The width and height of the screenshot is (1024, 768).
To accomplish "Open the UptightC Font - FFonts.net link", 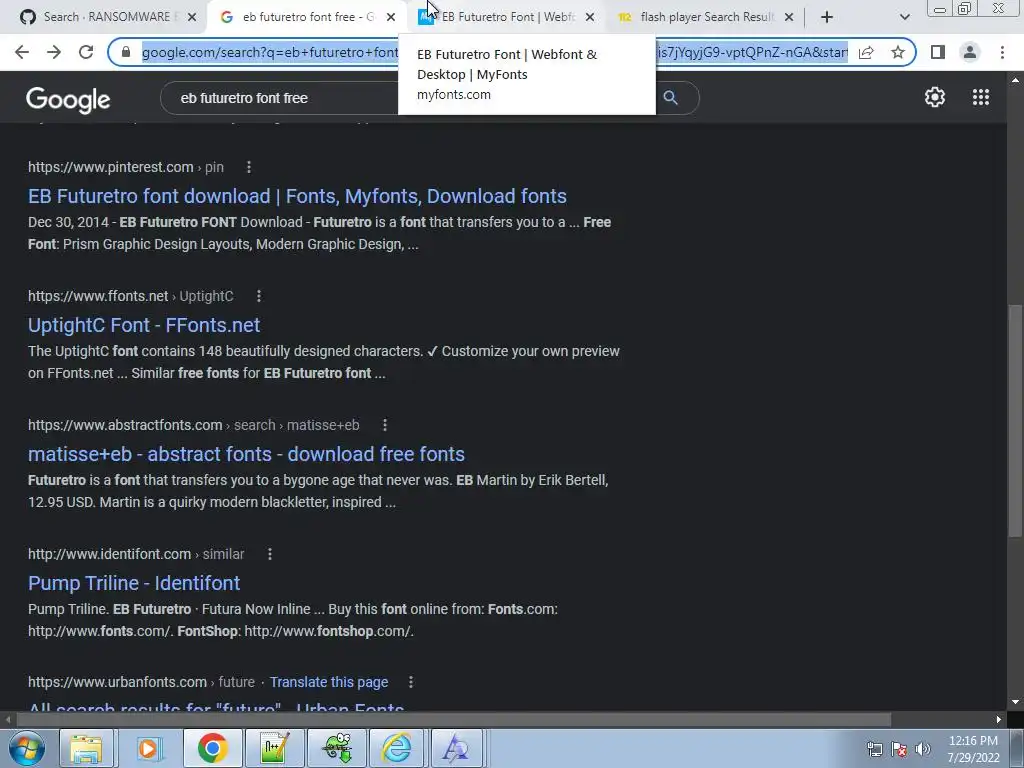I will 144,325.
